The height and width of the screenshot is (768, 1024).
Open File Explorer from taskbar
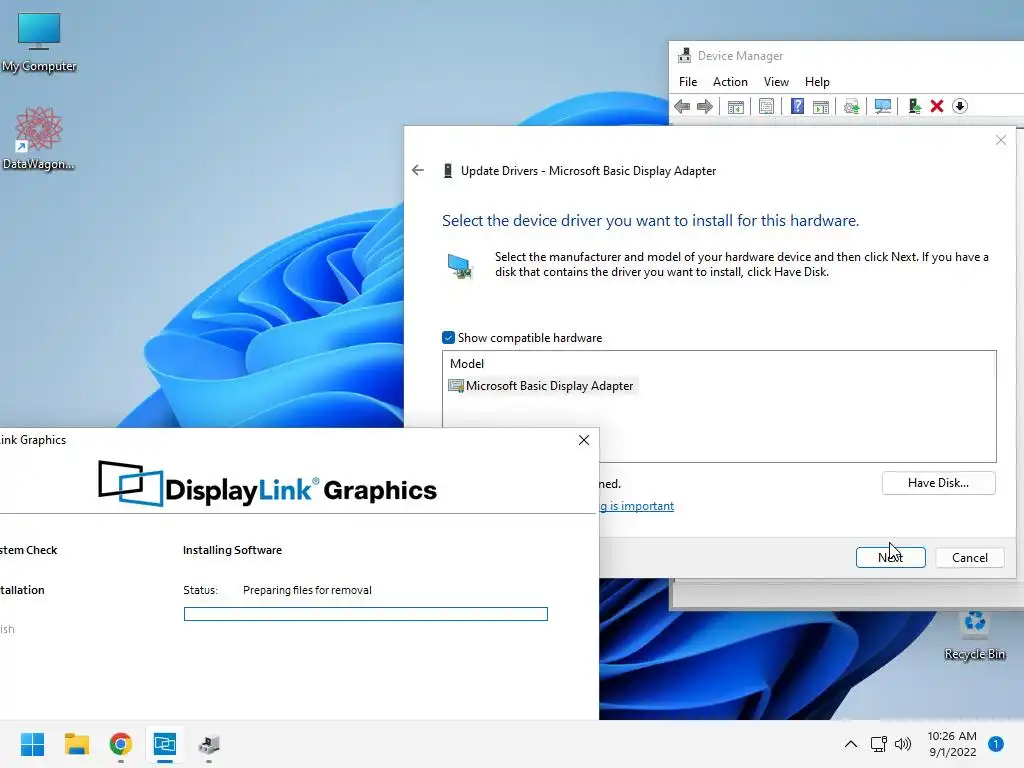(x=76, y=744)
